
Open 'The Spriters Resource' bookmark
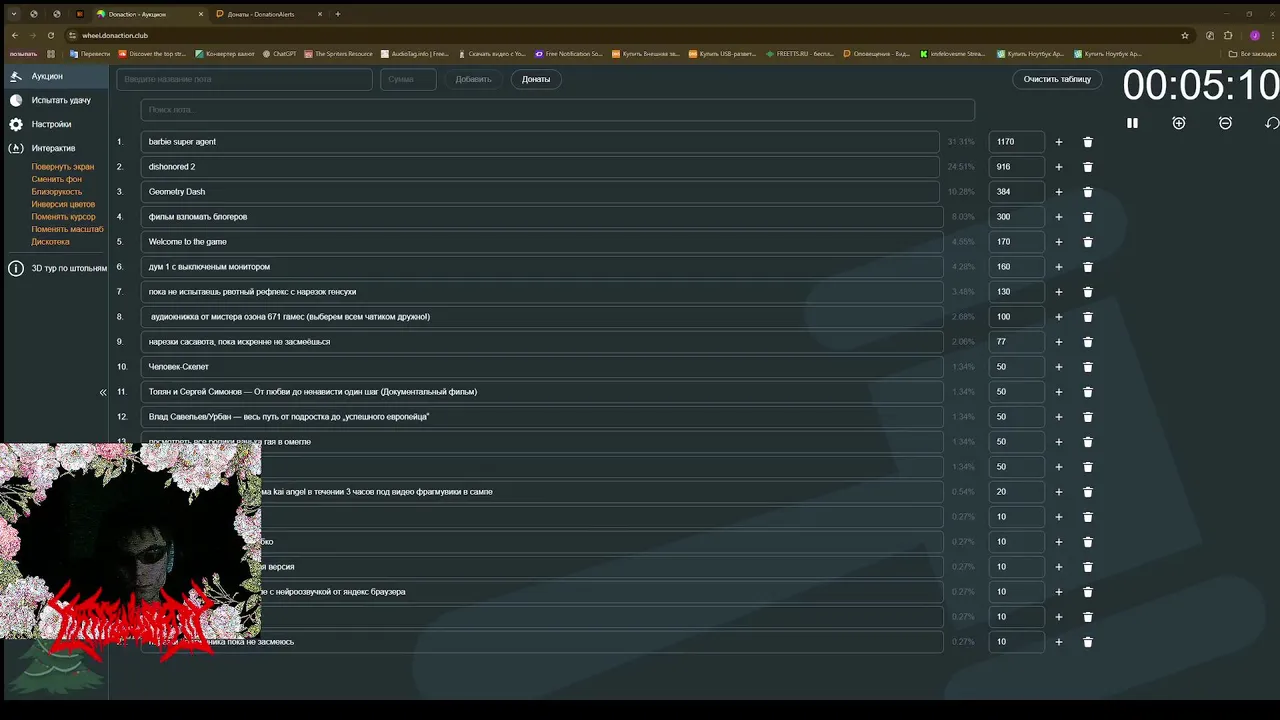tap(338, 54)
